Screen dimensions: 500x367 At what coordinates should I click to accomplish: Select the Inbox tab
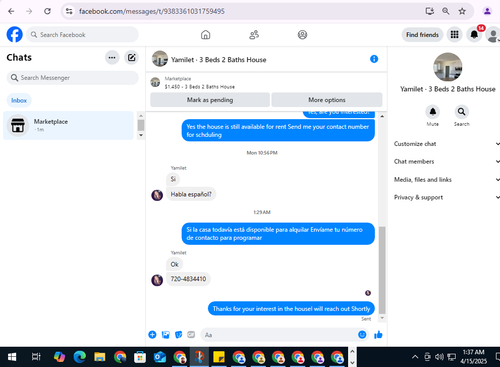[x=19, y=100]
